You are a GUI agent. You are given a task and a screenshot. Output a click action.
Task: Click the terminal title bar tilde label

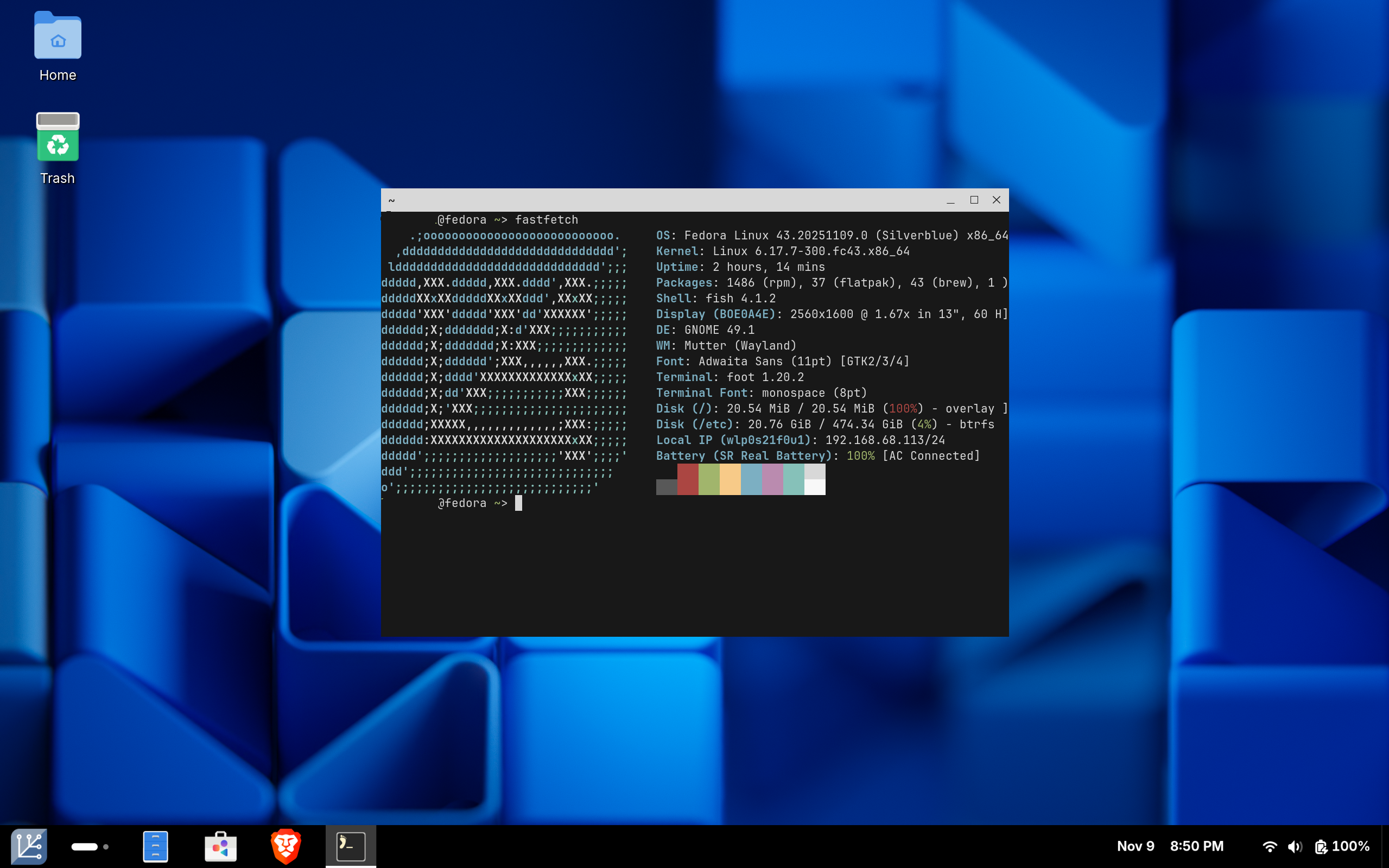(x=391, y=200)
